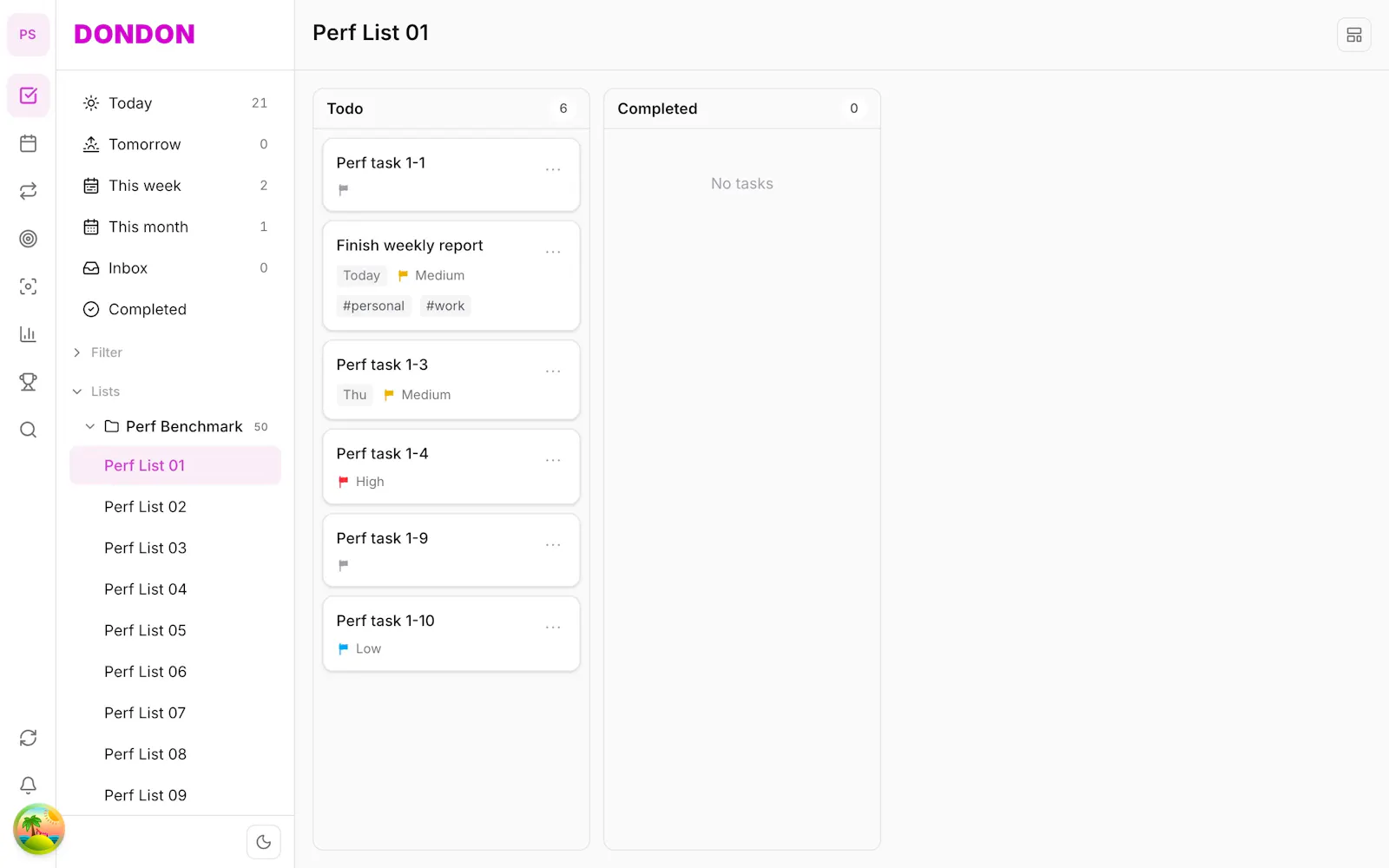Click the medium priority flag on Perf task 1-3
The height and width of the screenshot is (868, 1389).
click(389, 395)
